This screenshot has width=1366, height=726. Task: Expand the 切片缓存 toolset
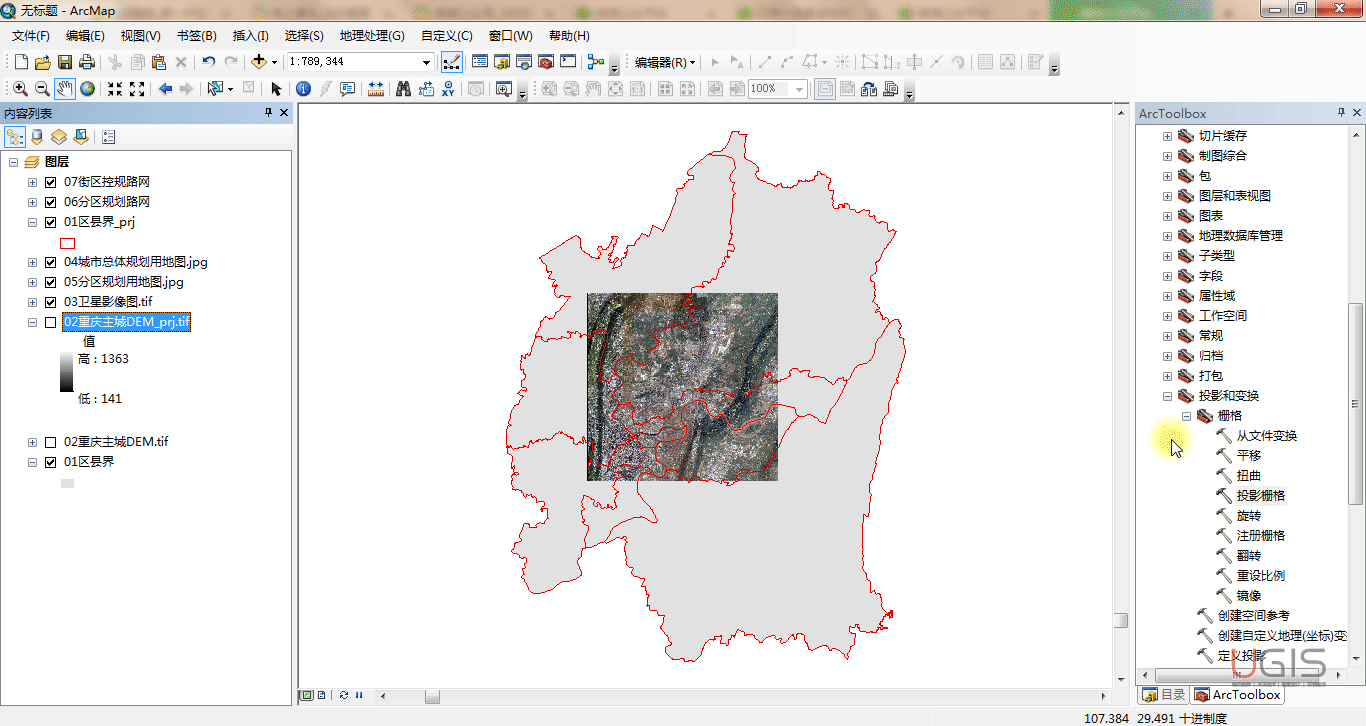coord(1167,136)
